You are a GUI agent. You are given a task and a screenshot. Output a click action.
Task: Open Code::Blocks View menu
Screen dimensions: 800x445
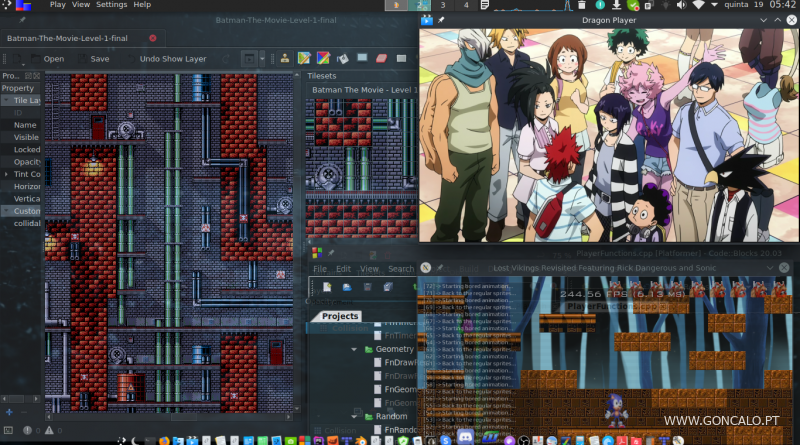click(369, 268)
